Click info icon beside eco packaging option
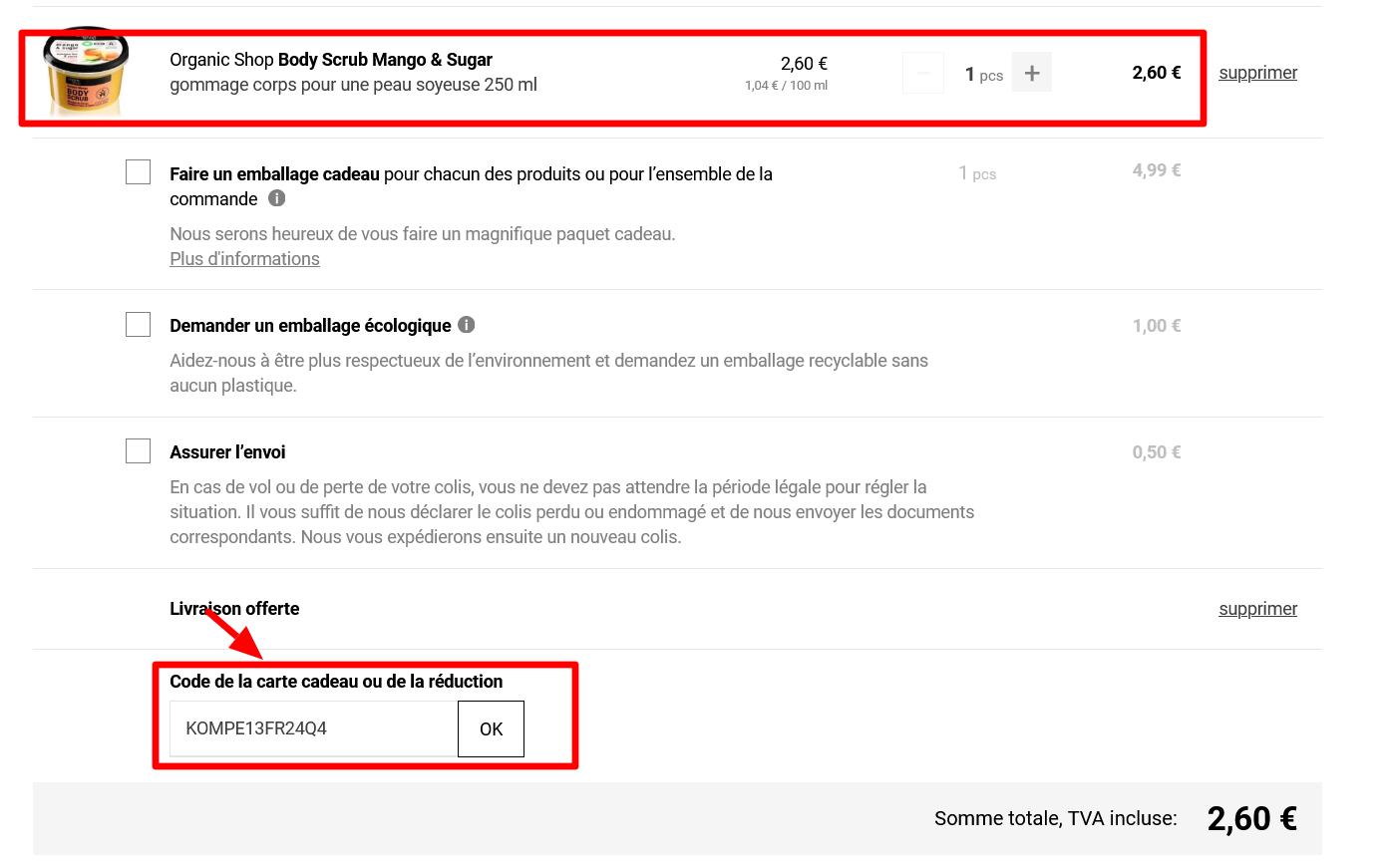The width and height of the screenshot is (1387, 868). click(x=466, y=325)
